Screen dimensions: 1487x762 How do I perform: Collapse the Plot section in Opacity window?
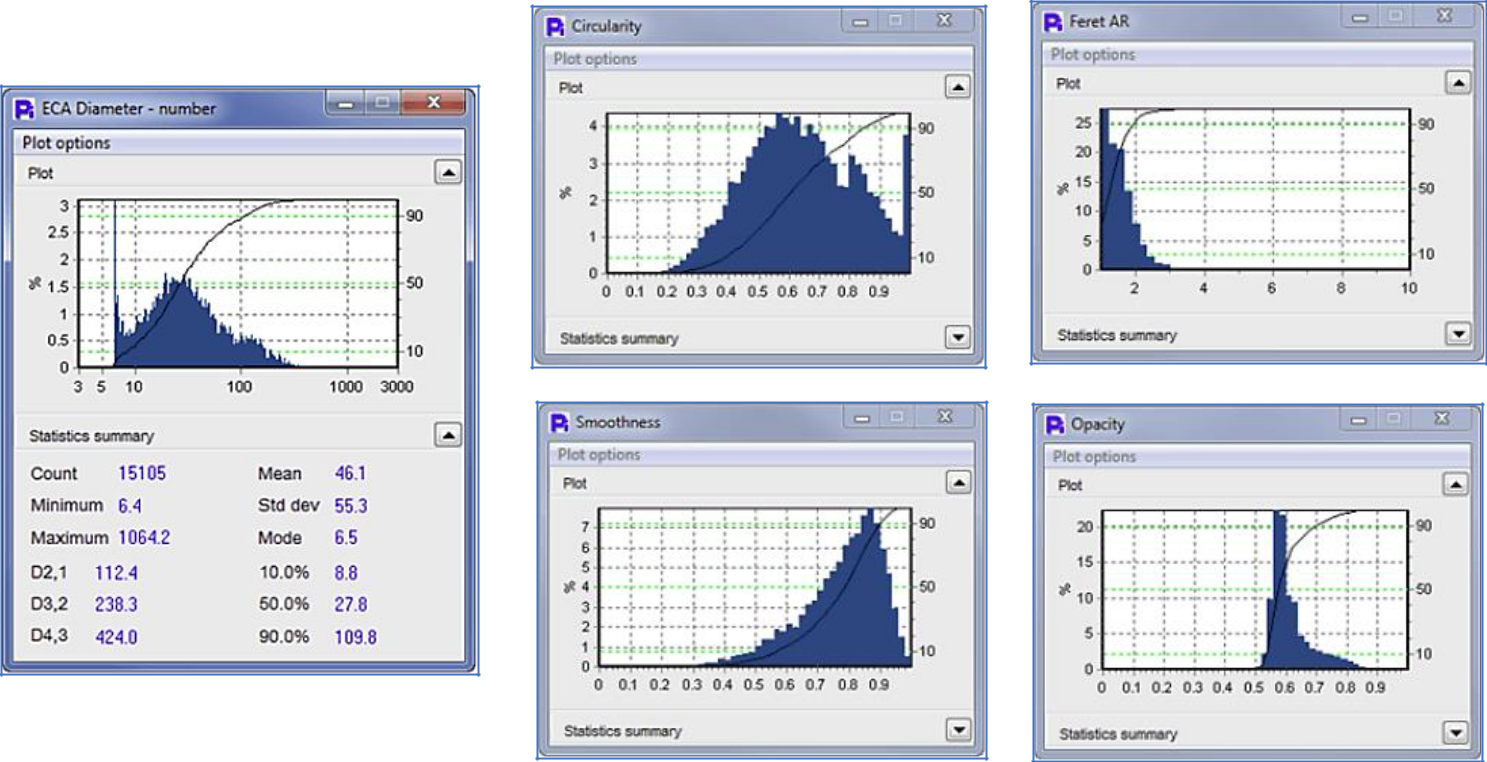tap(1458, 485)
